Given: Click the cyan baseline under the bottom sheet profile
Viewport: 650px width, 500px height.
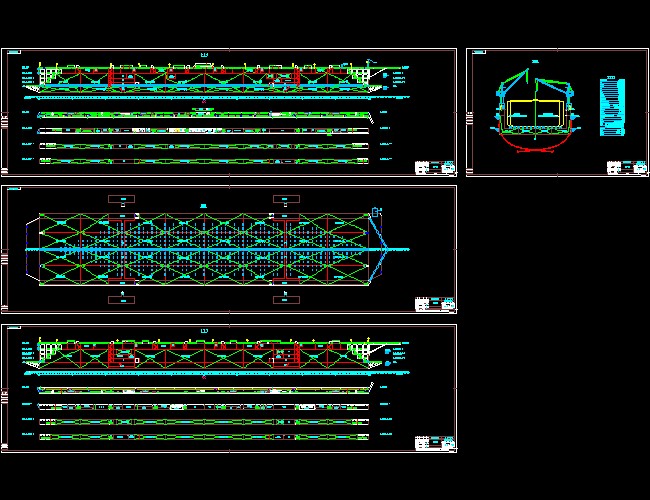Looking at the screenshot, I should click(x=217, y=373).
